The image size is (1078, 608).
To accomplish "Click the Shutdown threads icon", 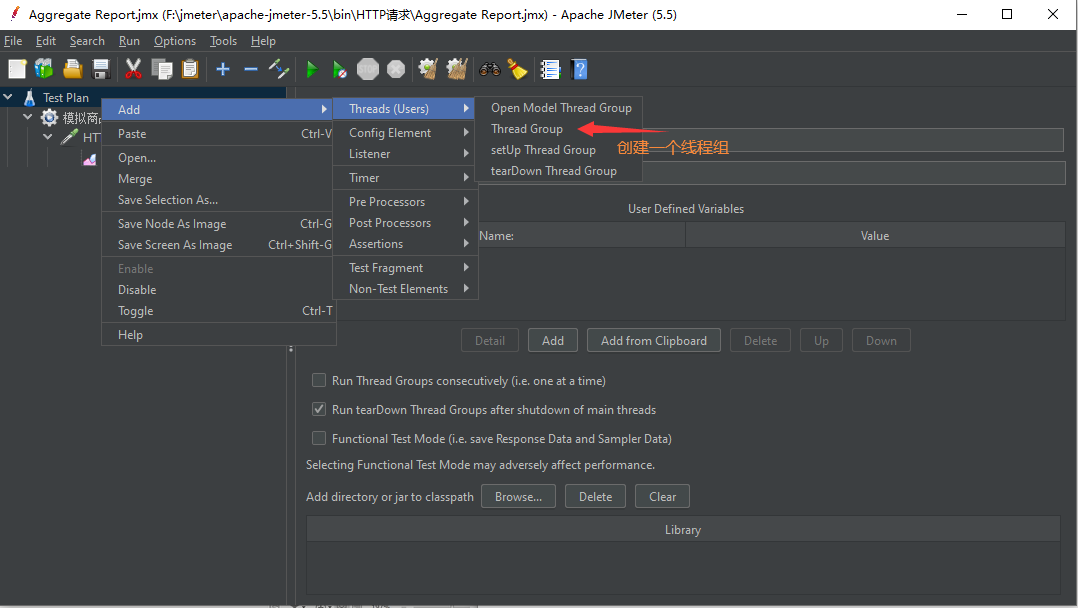I will click(396, 69).
